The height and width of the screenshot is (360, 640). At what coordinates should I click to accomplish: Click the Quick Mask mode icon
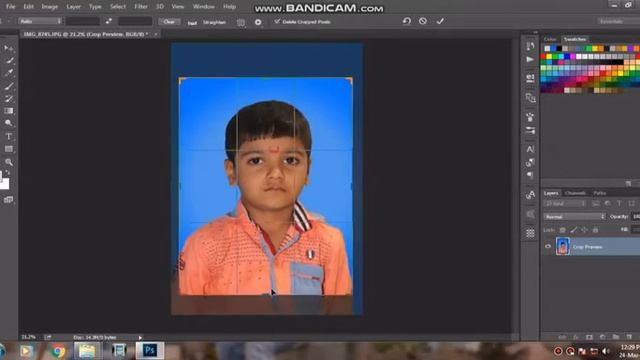(x=9, y=200)
